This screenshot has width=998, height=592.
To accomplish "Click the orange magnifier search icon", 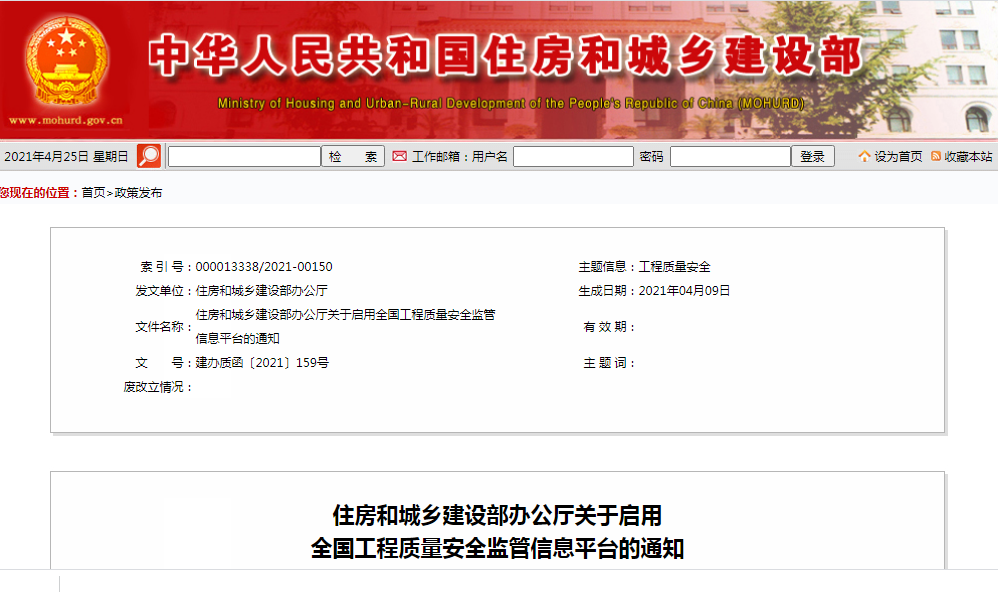I will [149, 156].
